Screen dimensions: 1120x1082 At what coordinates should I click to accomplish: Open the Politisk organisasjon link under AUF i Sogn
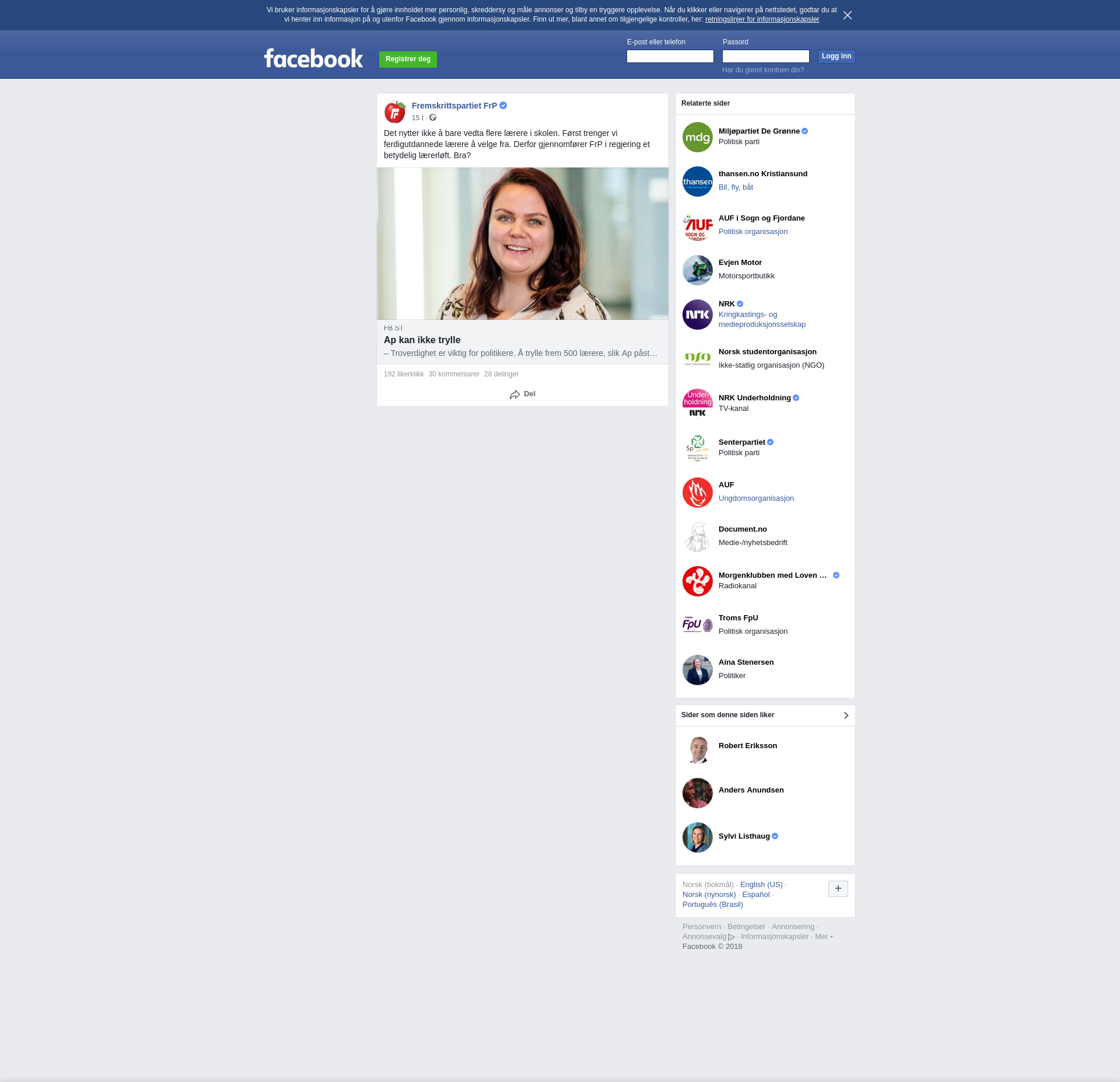point(752,232)
